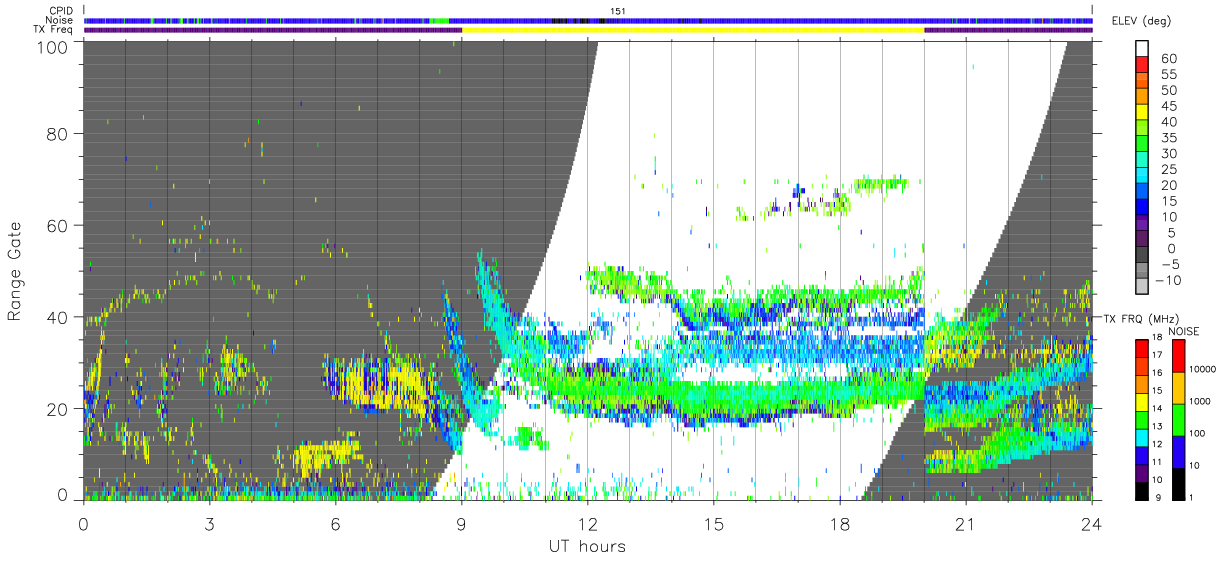Image resolution: width=1228 pixels, height=567 pixels.
Task: Click the "ELEV (deg)" colorbar title
Action: [x=1143, y=21]
